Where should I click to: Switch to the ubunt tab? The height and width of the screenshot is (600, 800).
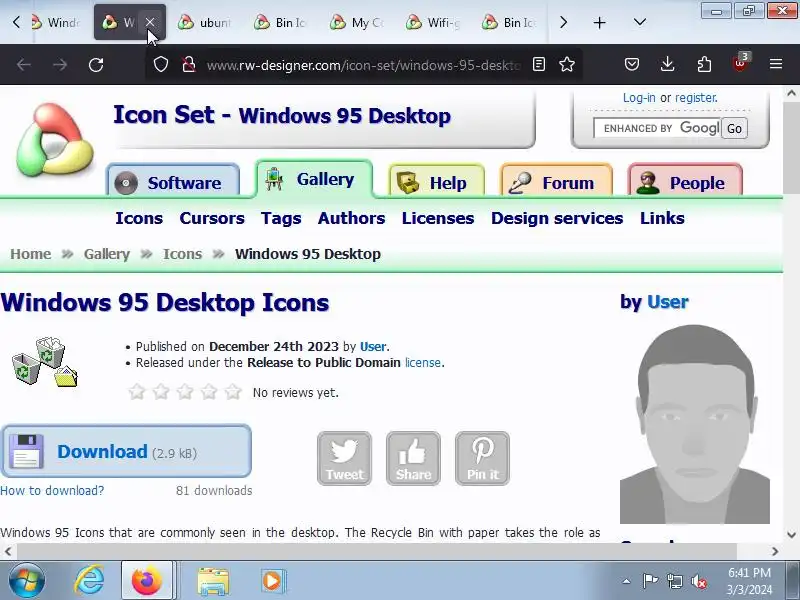coord(206,22)
